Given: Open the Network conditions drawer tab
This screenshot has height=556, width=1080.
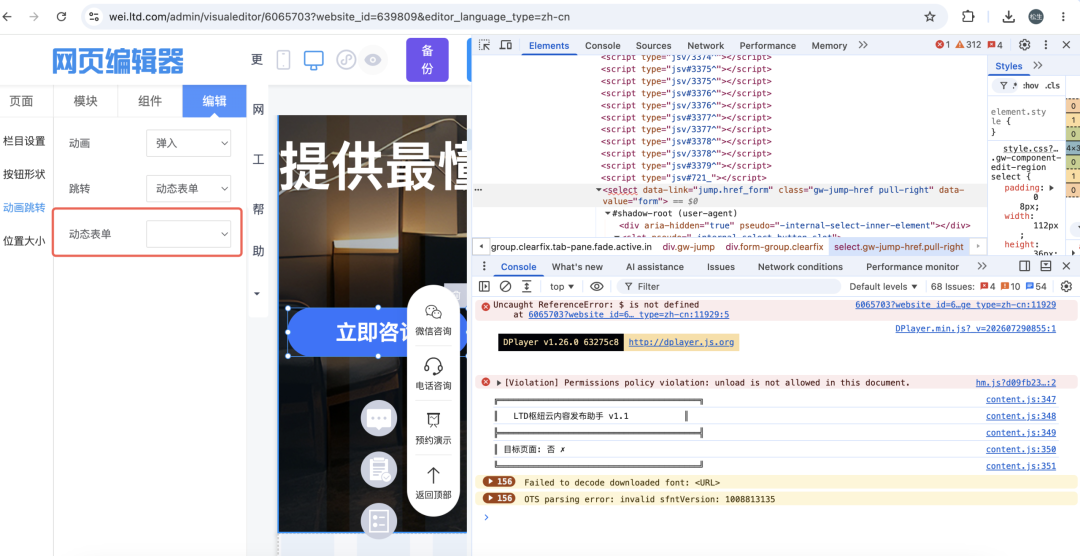Looking at the screenshot, I should pyautogui.click(x=800, y=267).
